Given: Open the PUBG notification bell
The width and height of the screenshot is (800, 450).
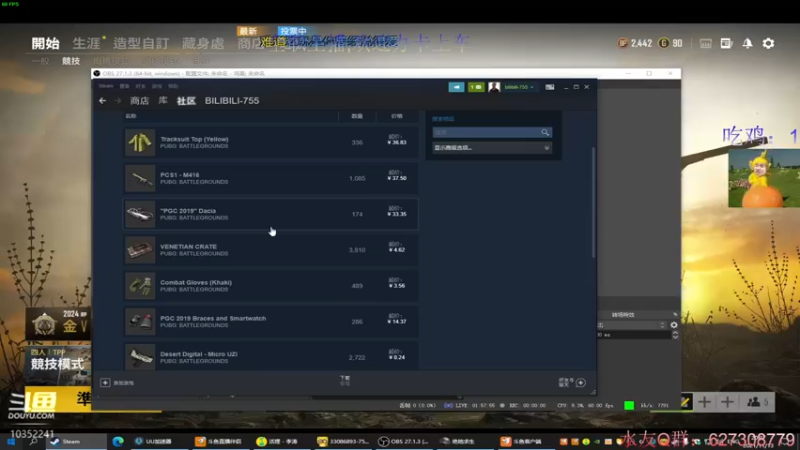Looking at the screenshot, I should tap(747, 43).
